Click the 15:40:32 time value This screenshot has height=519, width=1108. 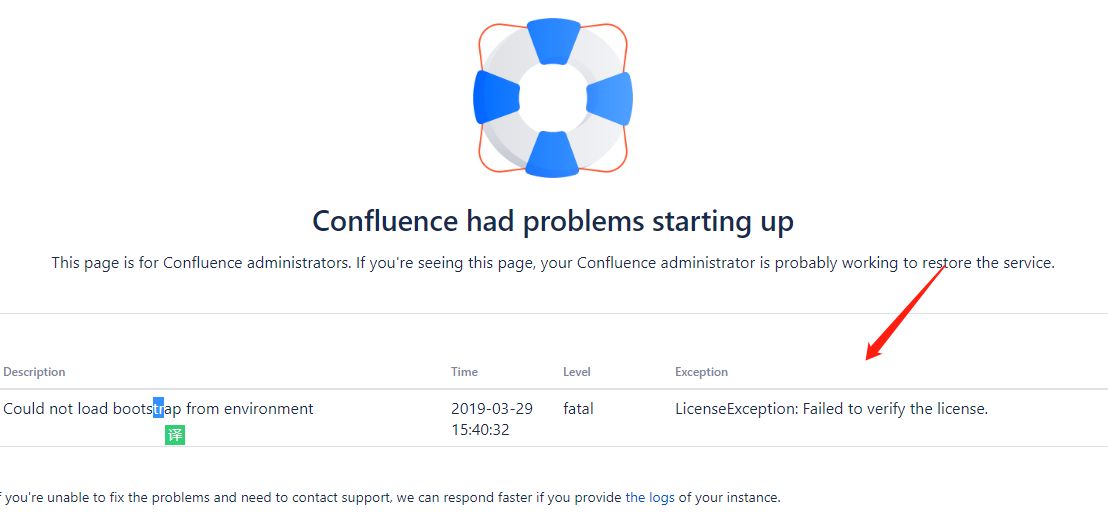[x=481, y=430]
